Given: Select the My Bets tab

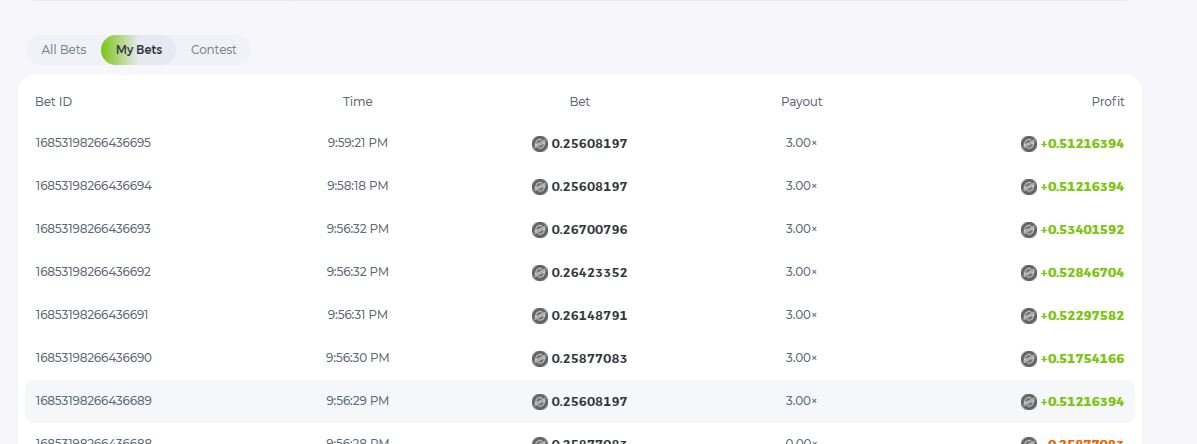Looking at the screenshot, I should click(x=139, y=50).
